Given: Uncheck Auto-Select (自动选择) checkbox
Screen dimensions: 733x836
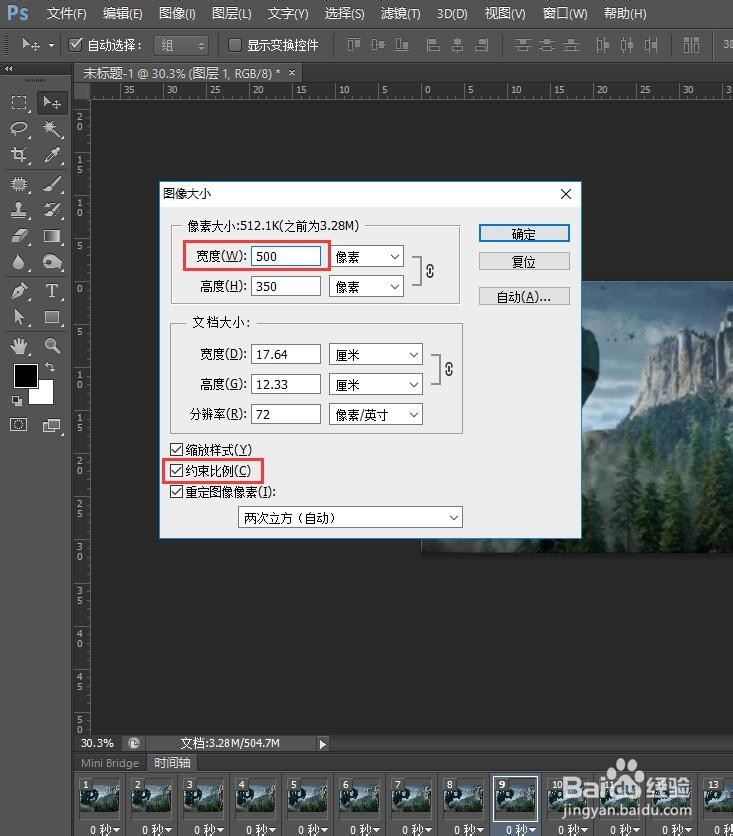Looking at the screenshot, I should pos(75,45).
